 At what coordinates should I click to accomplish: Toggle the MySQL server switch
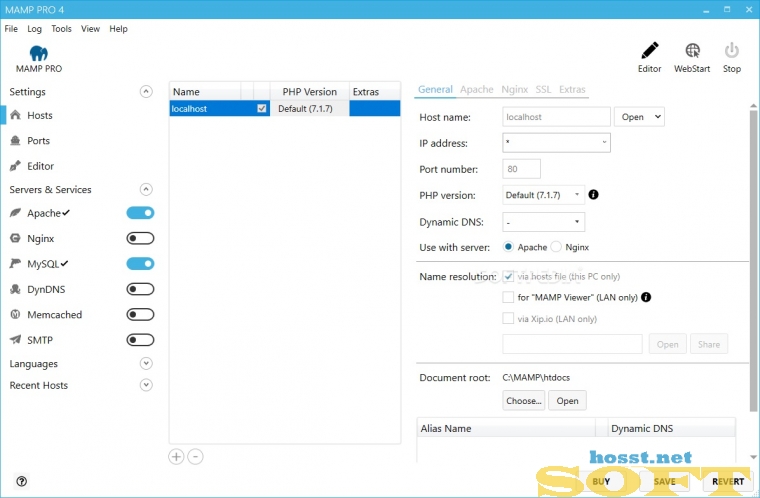[x=141, y=263]
